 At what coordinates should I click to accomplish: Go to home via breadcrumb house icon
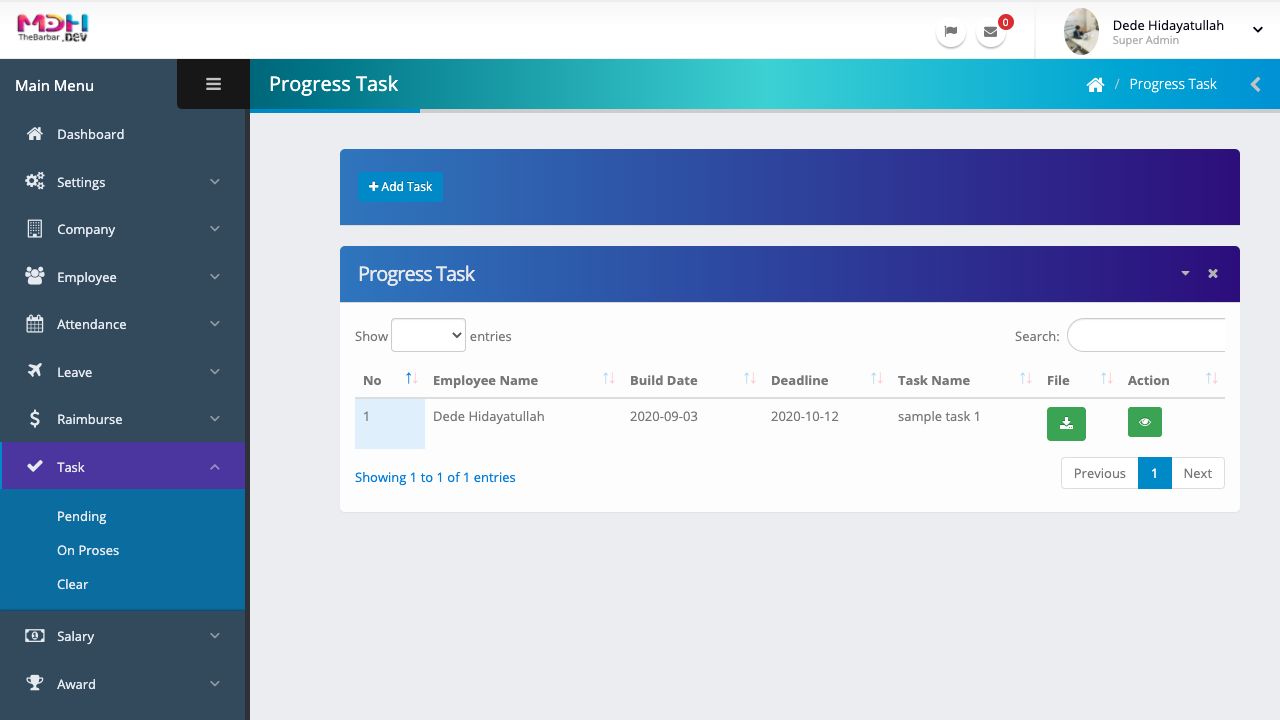pos(1095,85)
